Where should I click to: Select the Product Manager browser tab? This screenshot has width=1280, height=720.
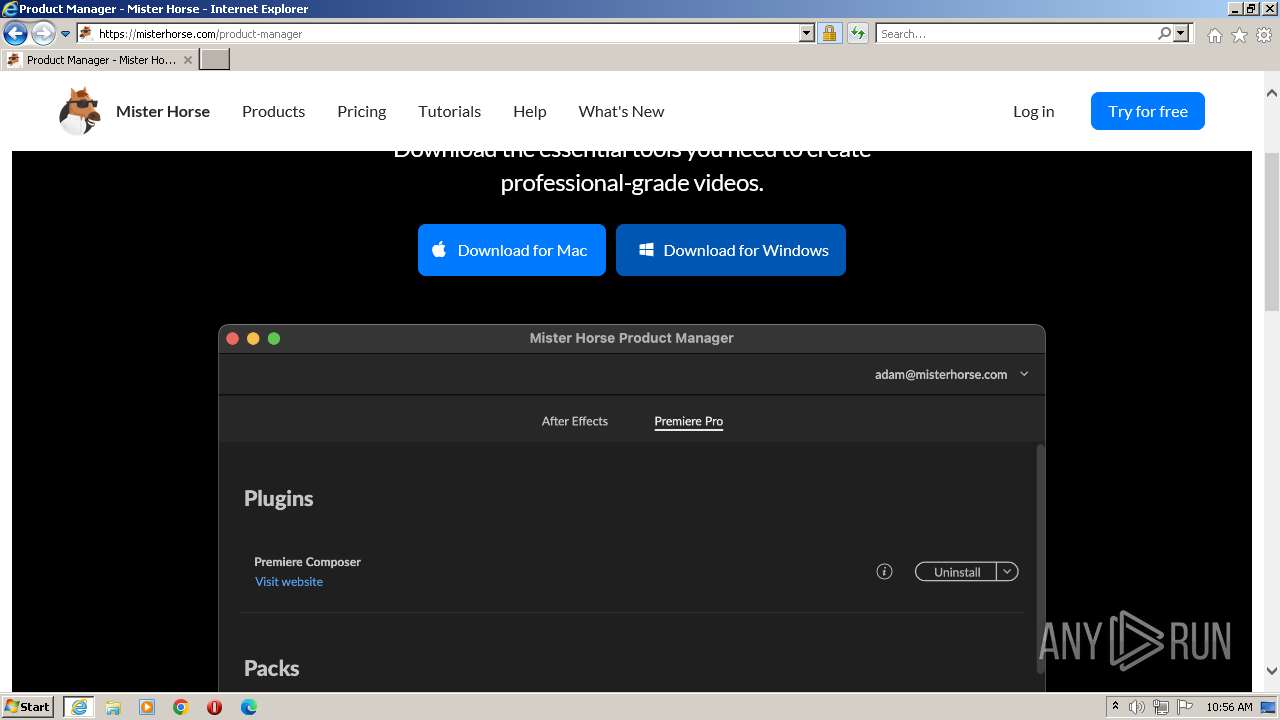(99, 60)
